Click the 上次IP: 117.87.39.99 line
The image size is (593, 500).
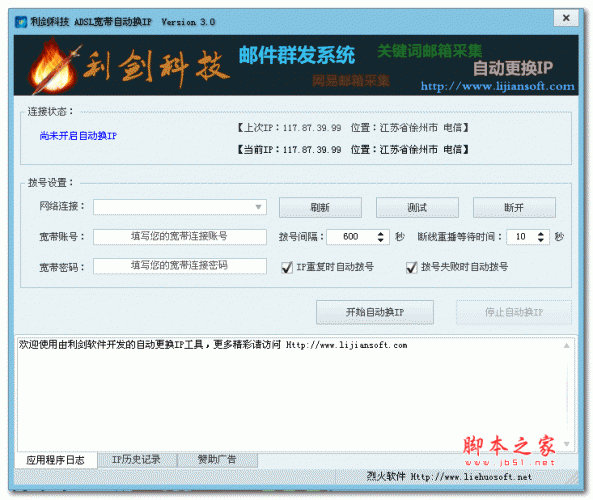[352, 128]
